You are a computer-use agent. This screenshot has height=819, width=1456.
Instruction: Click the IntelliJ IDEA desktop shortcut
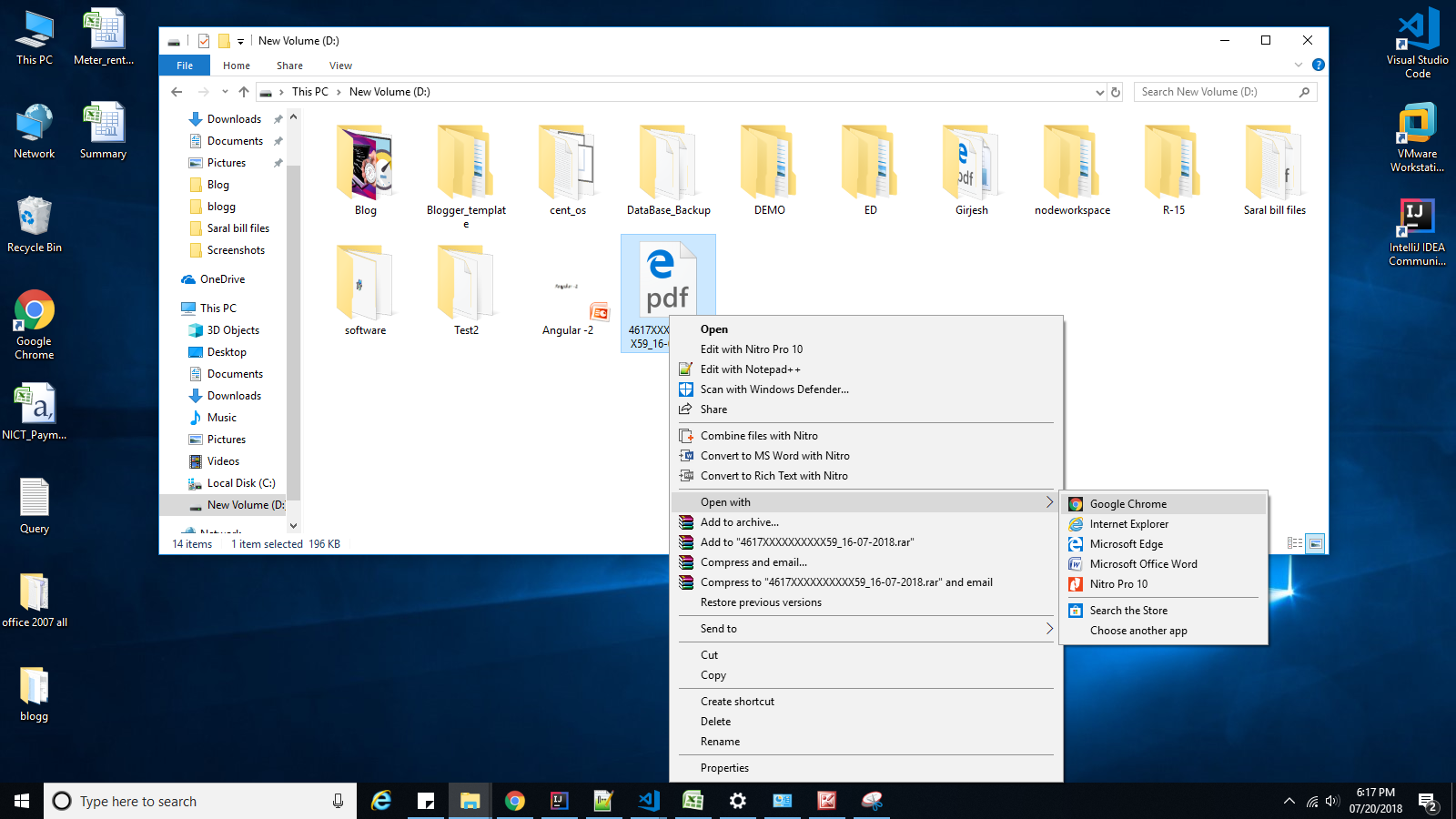[1417, 231]
